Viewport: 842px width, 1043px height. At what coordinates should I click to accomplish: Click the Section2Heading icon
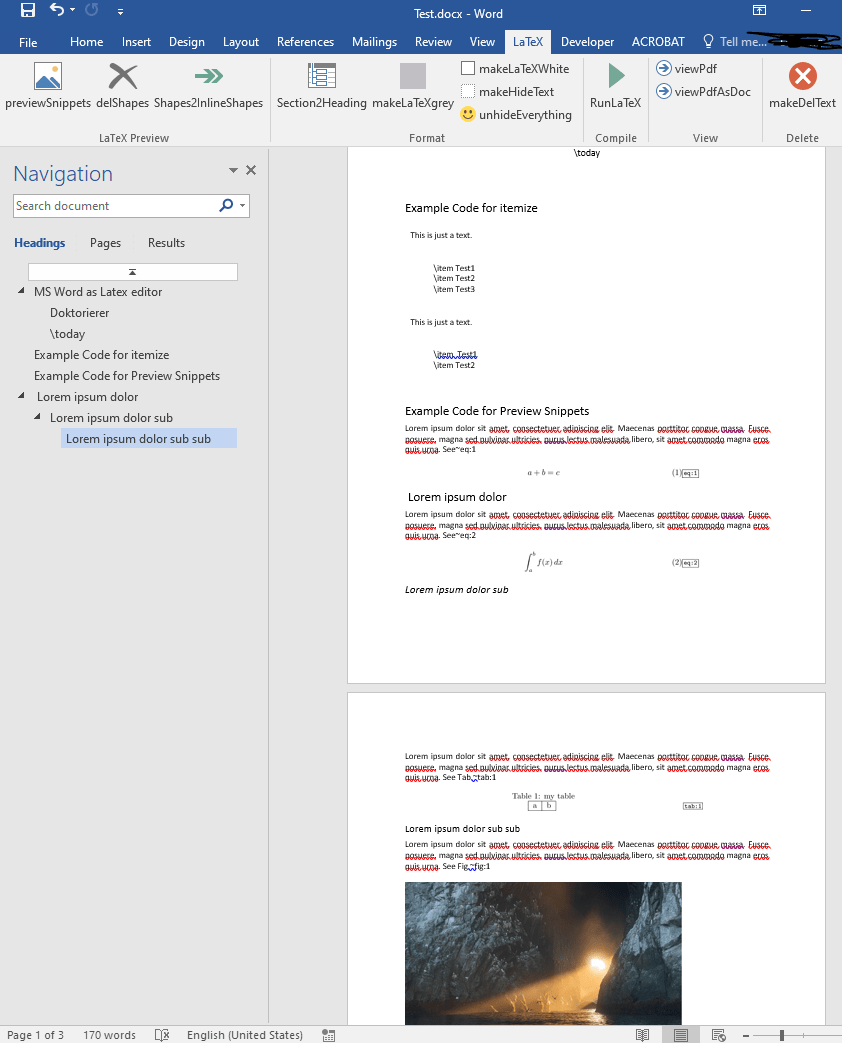tap(321, 75)
